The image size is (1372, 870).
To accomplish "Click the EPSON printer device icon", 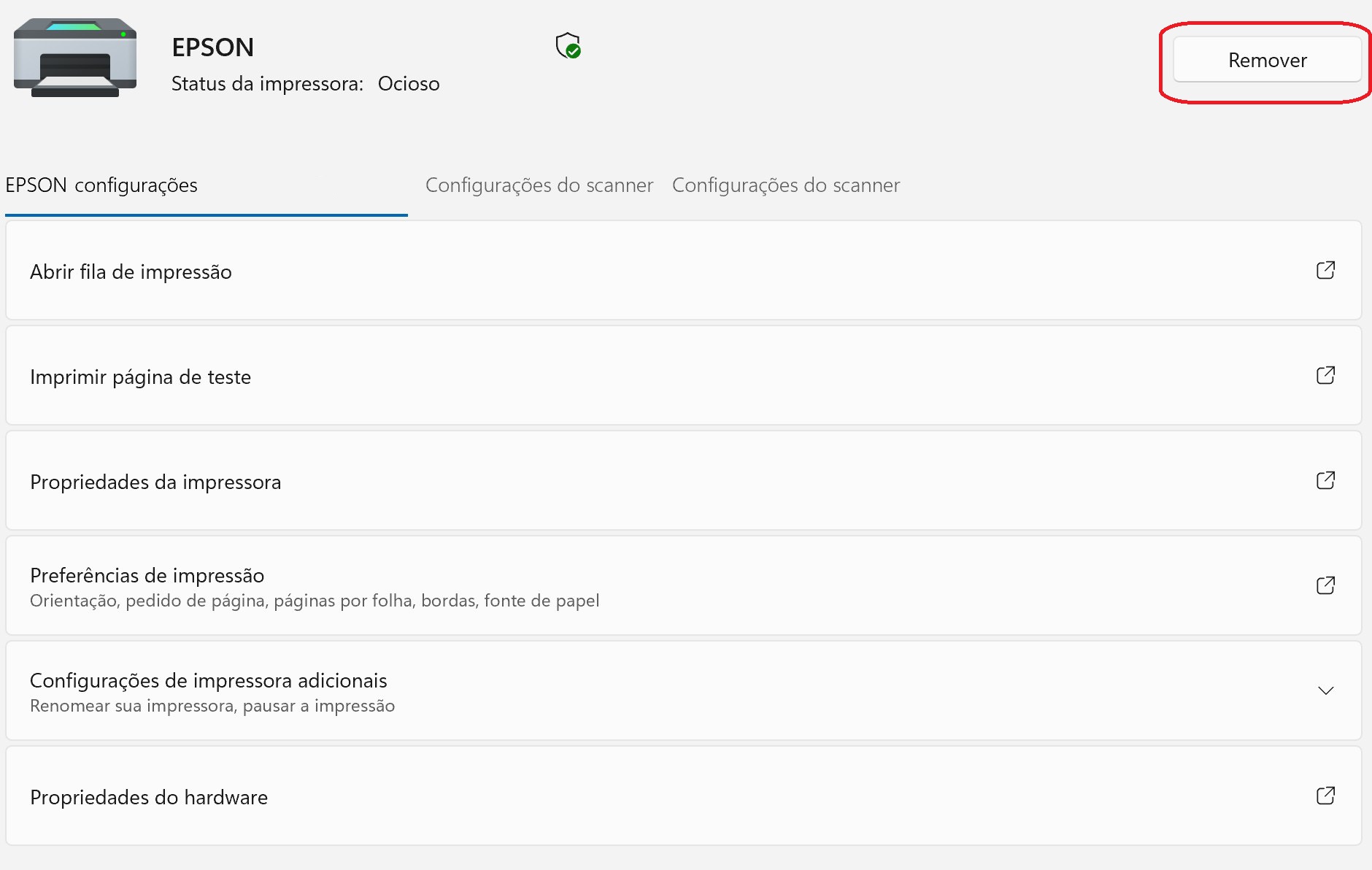I will coord(75,58).
